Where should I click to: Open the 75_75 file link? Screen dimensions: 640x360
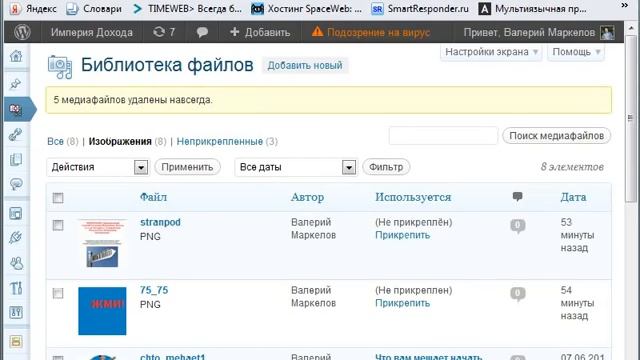pos(154,290)
